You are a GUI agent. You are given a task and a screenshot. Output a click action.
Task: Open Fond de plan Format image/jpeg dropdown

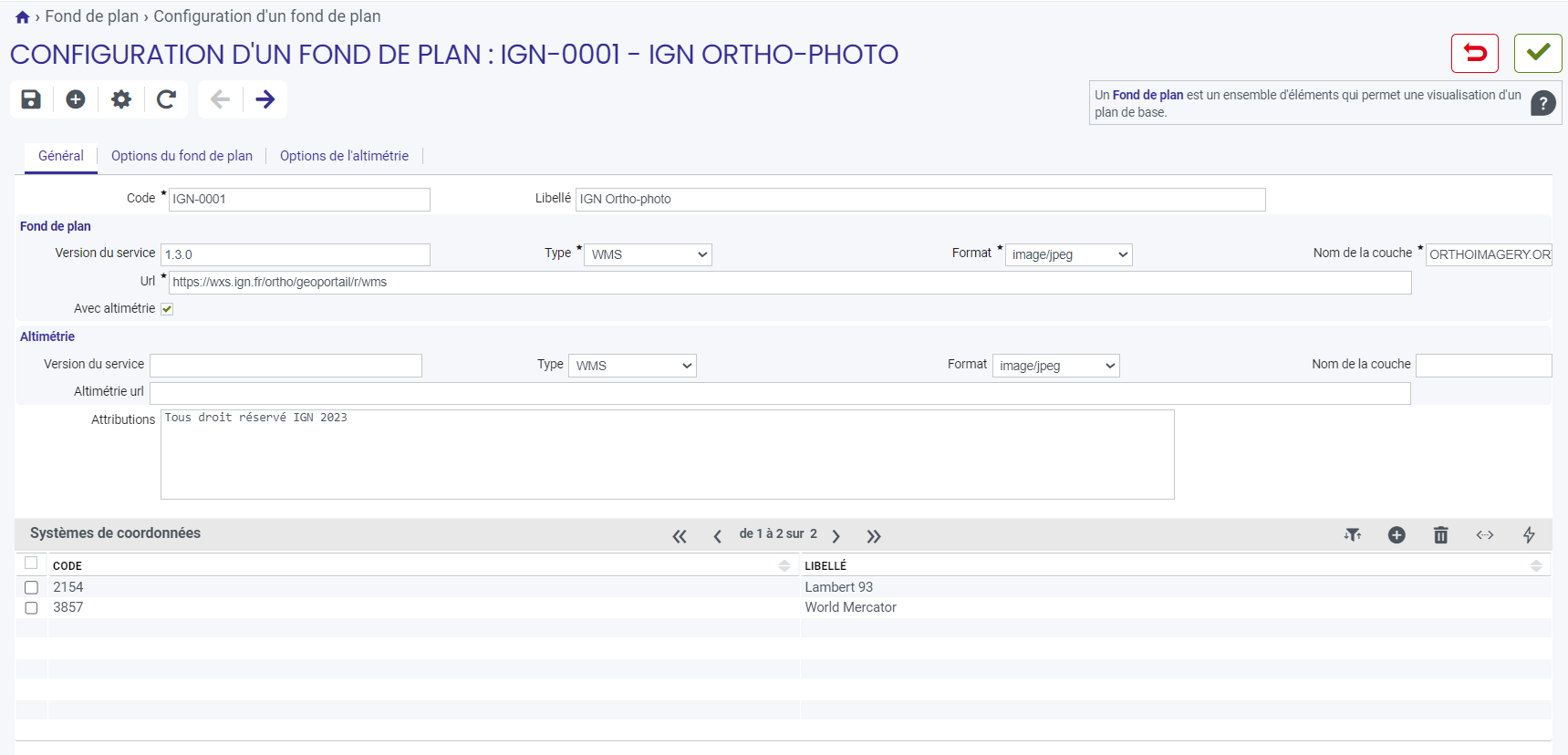click(x=1068, y=254)
